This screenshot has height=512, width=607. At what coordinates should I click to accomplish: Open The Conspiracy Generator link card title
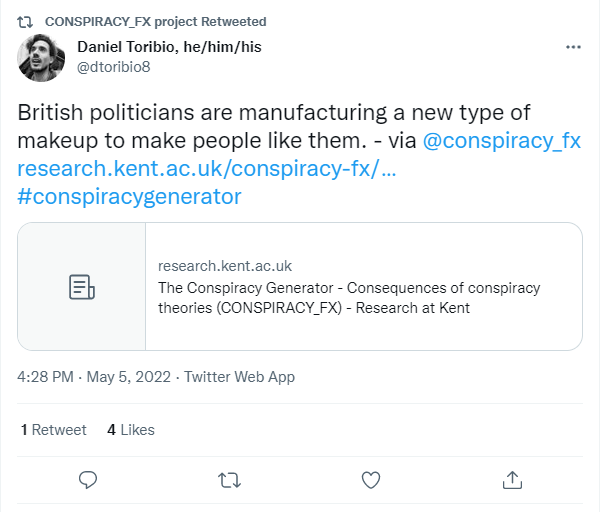coord(349,298)
